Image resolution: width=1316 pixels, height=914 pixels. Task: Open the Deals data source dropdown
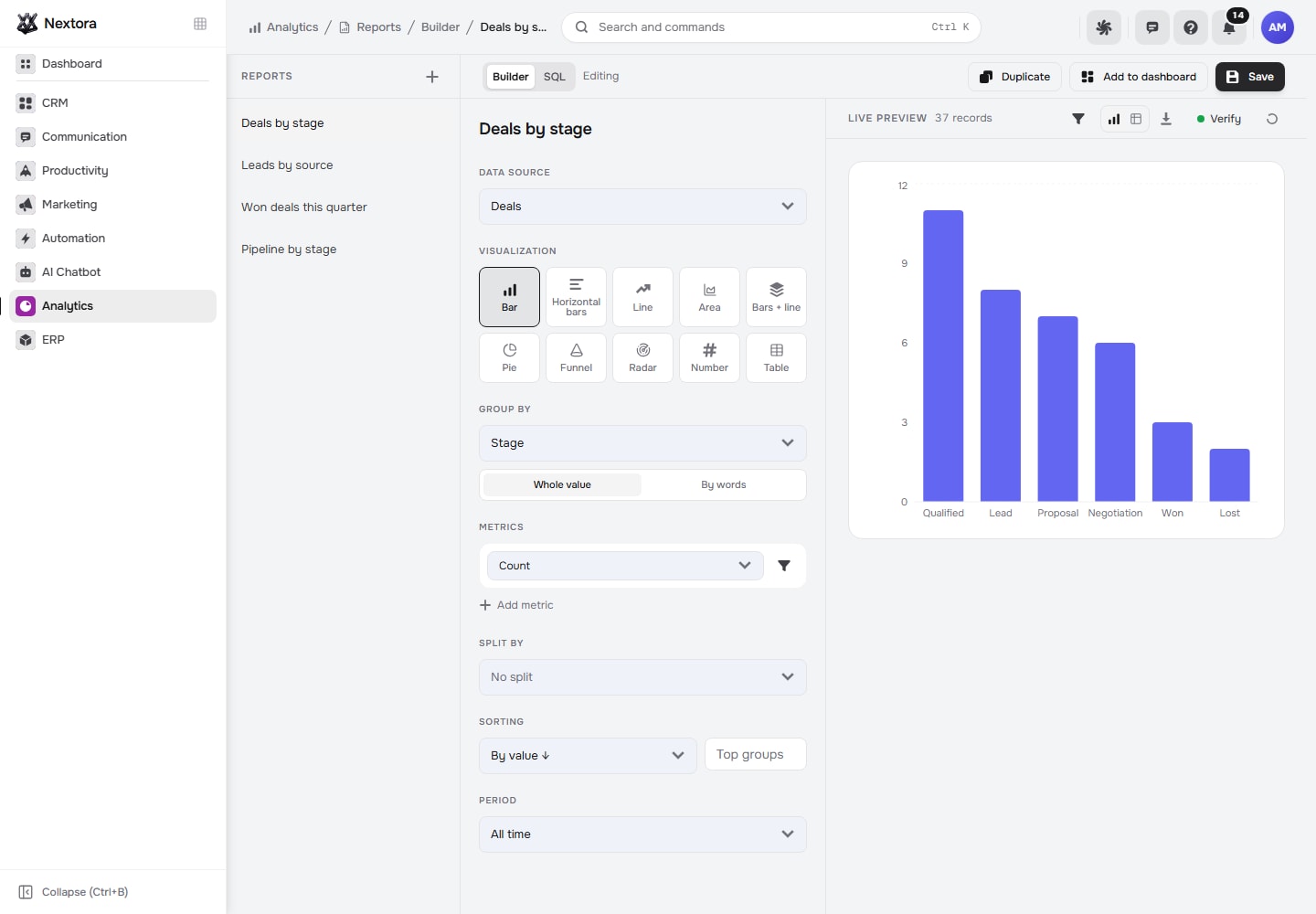642,207
